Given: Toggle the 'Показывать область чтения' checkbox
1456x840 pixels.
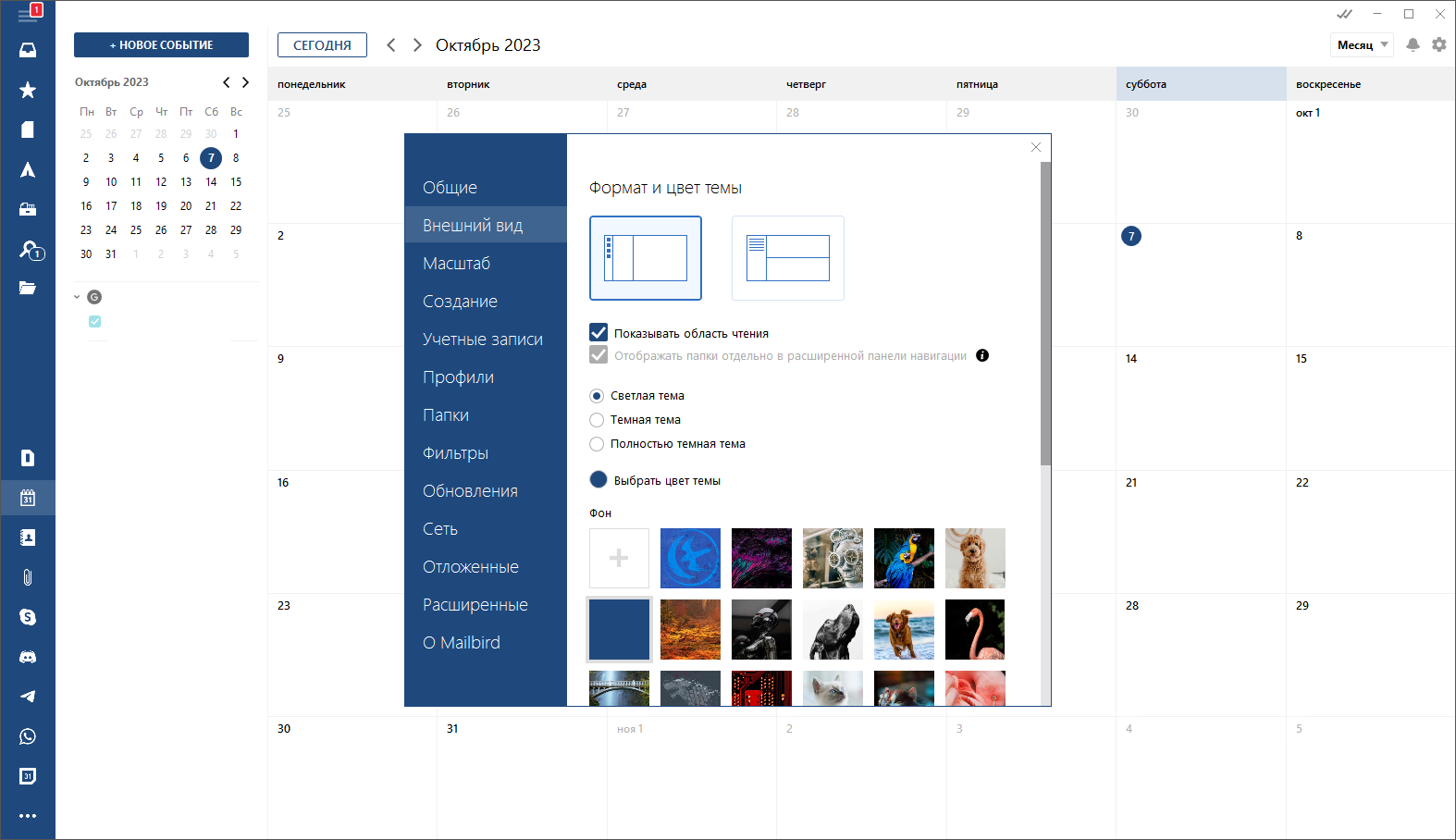Looking at the screenshot, I should point(598,333).
